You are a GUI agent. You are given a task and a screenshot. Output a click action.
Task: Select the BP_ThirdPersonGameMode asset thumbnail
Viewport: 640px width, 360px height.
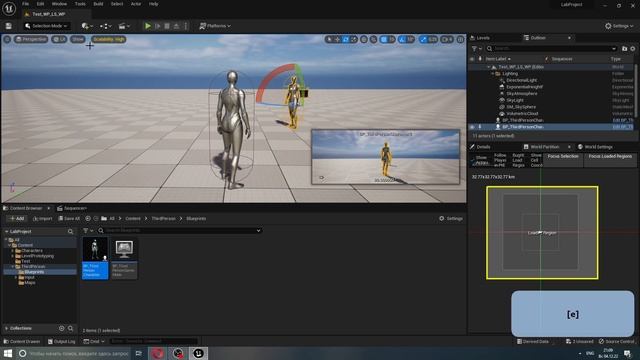[124, 258]
